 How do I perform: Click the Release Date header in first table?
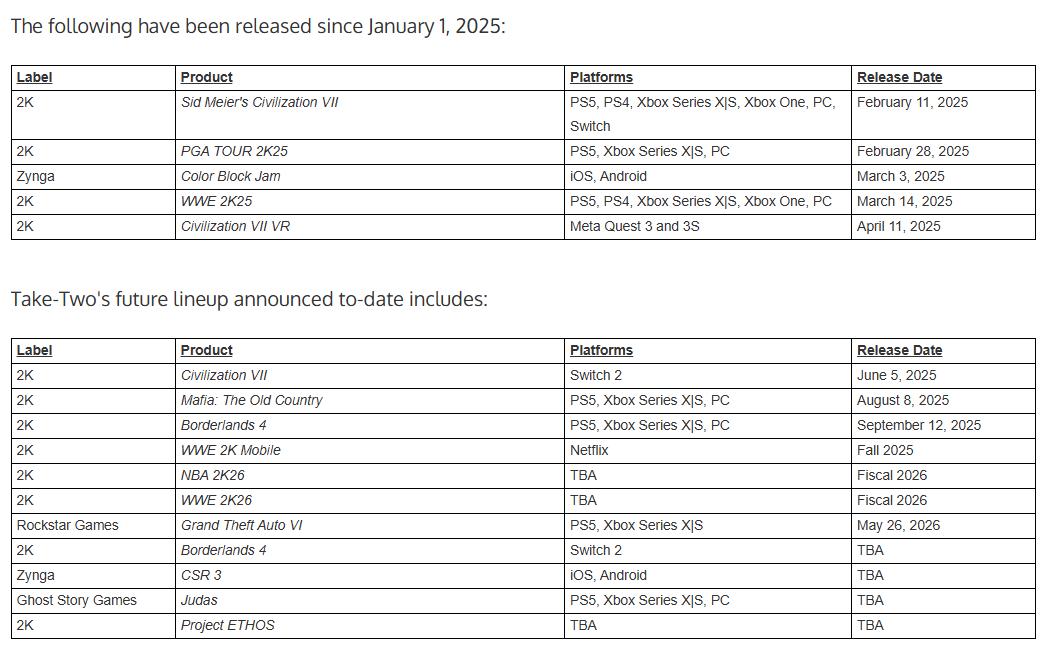coord(900,78)
